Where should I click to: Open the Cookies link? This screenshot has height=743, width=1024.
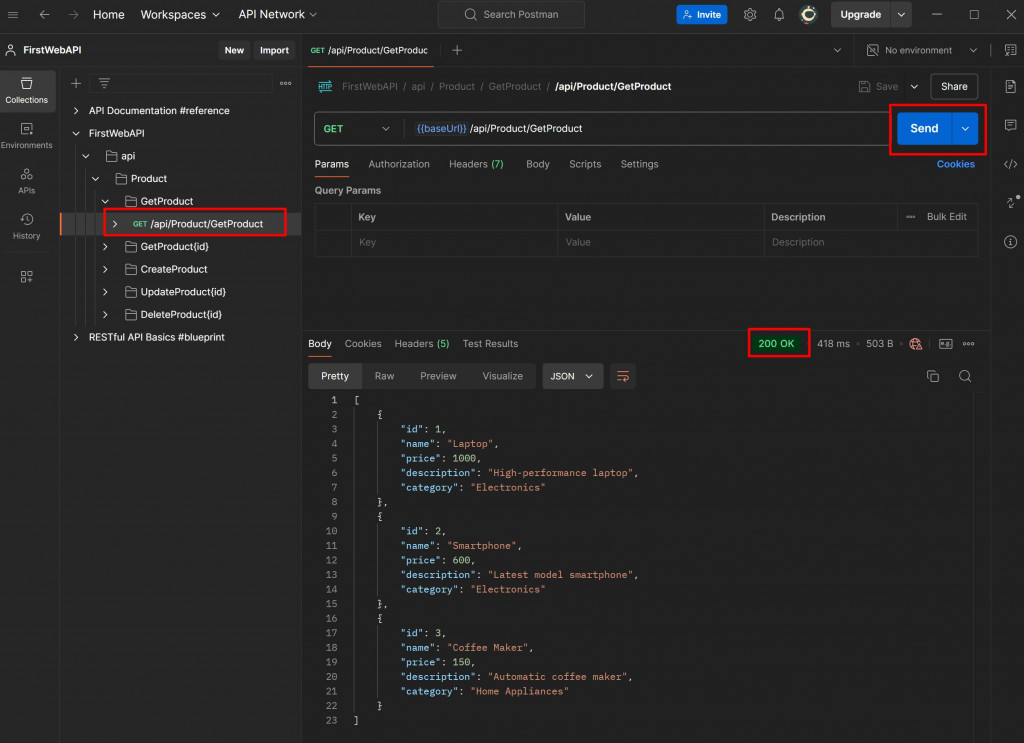[x=955, y=165]
